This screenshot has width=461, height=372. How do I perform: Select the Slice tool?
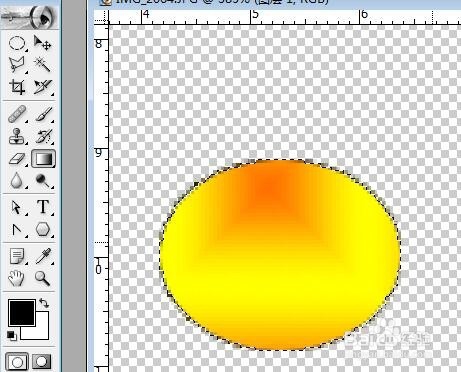[43, 87]
